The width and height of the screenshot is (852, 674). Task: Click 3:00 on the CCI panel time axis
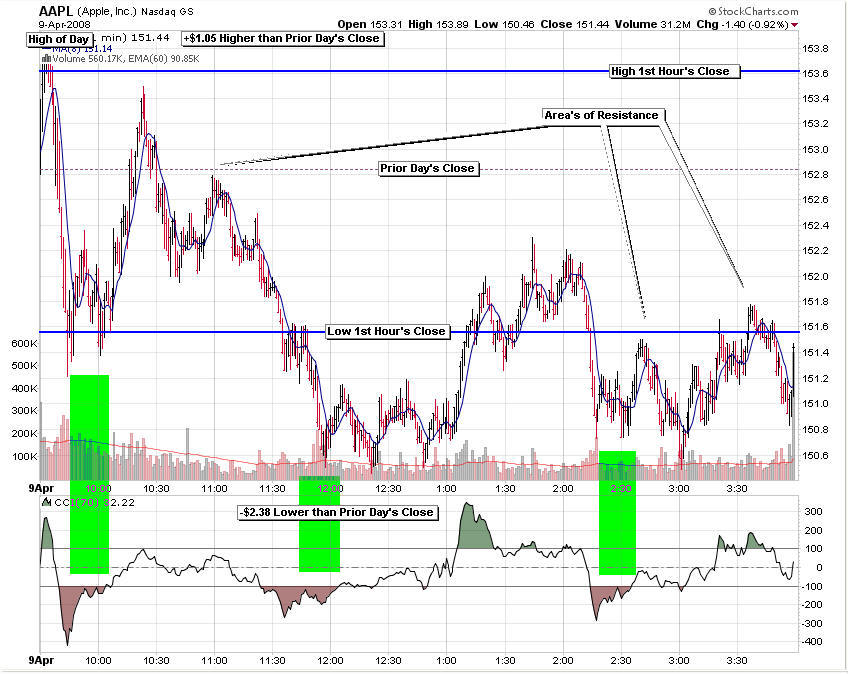tap(679, 661)
